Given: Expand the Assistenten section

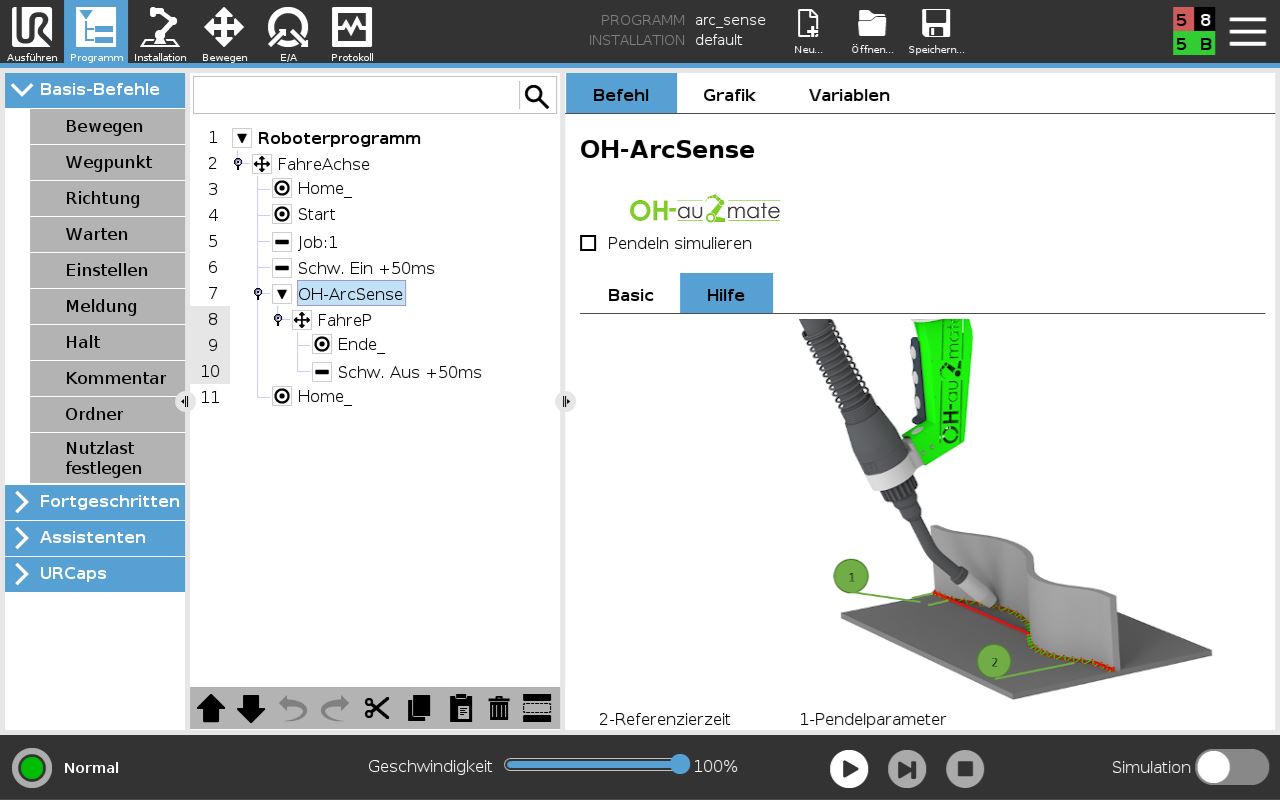Looking at the screenshot, I should coord(95,537).
